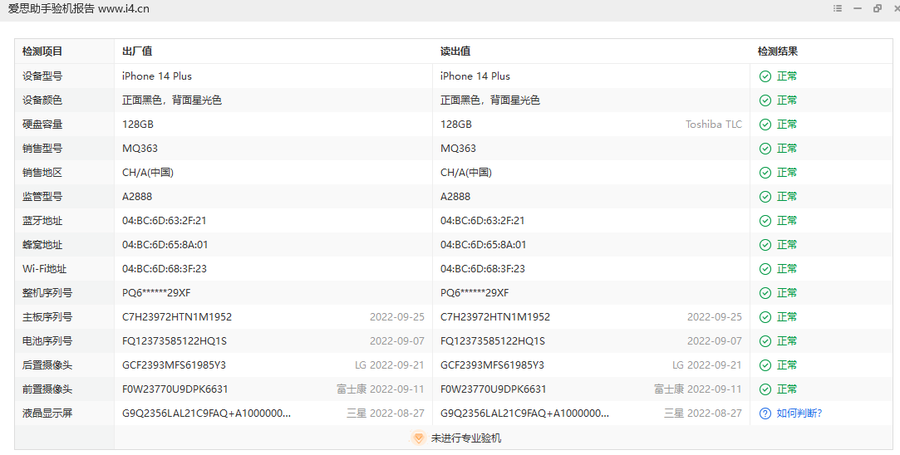Click the 出厂值 column header
This screenshot has height=455, width=900.
pyautogui.click(x=137, y=52)
